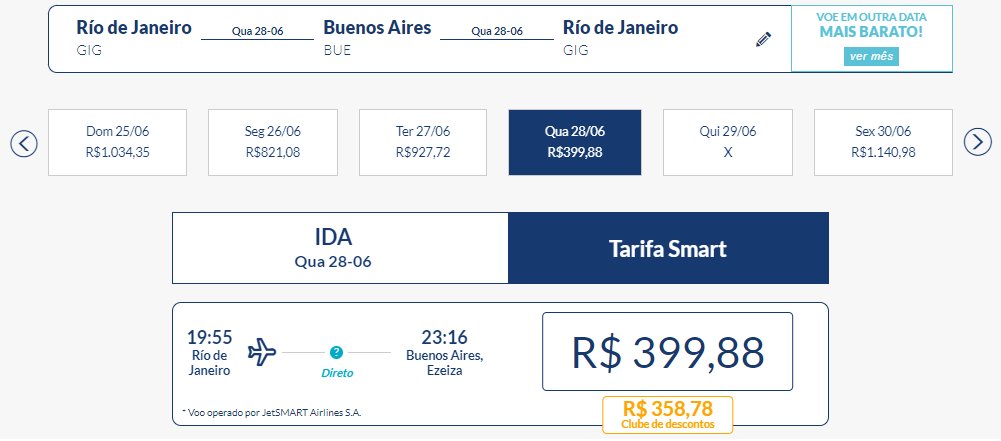Click 'Direto' flight type link
Viewport: 1001px width, 441px height.
(337, 373)
